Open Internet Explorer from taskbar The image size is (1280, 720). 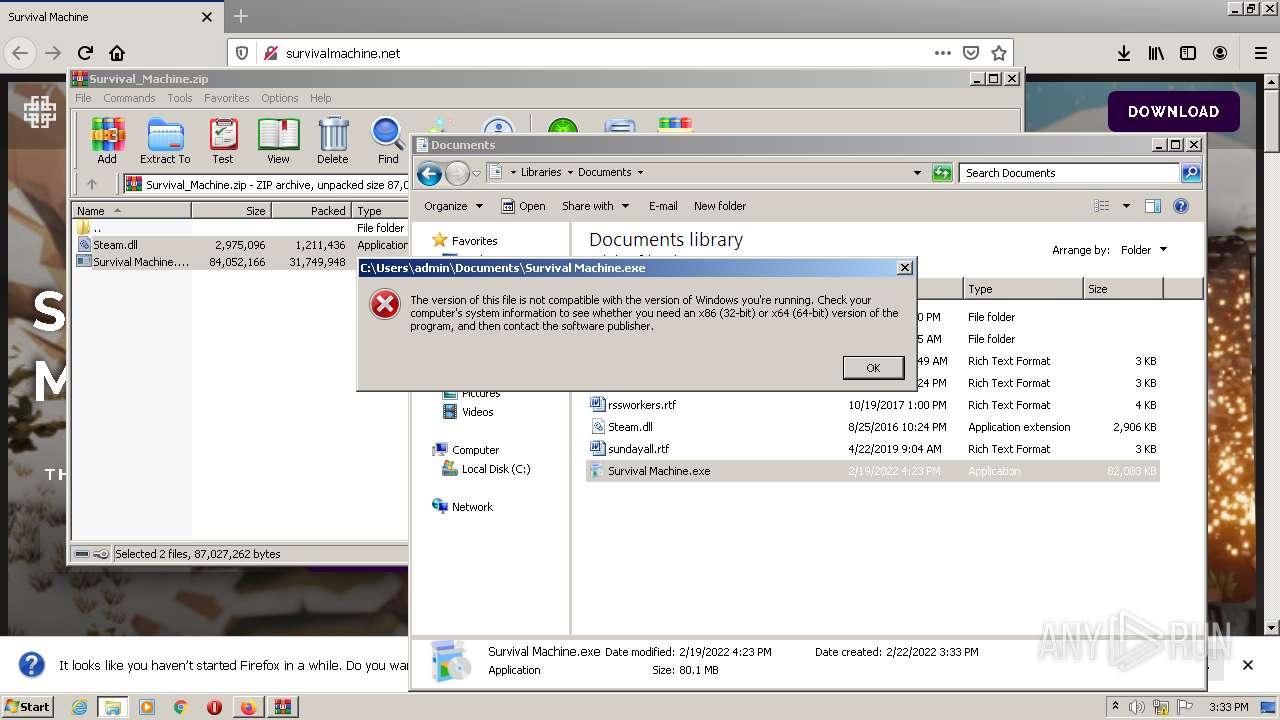coord(79,707)
